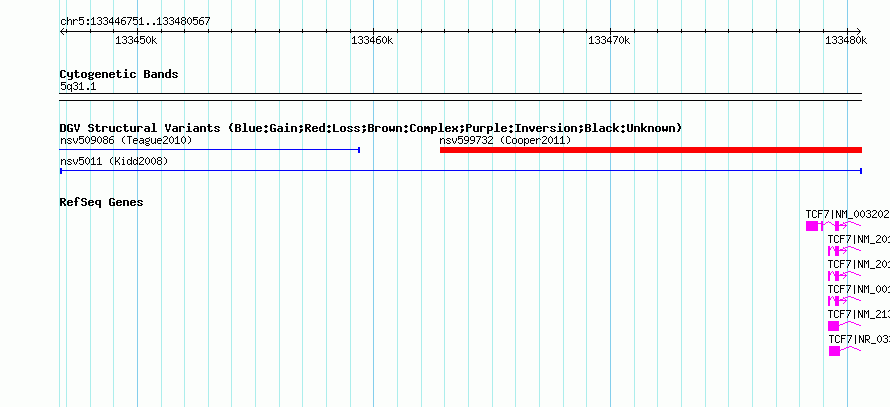Click the 133470k ruler tick label
The image size is (890, 407).
point(609,40)
